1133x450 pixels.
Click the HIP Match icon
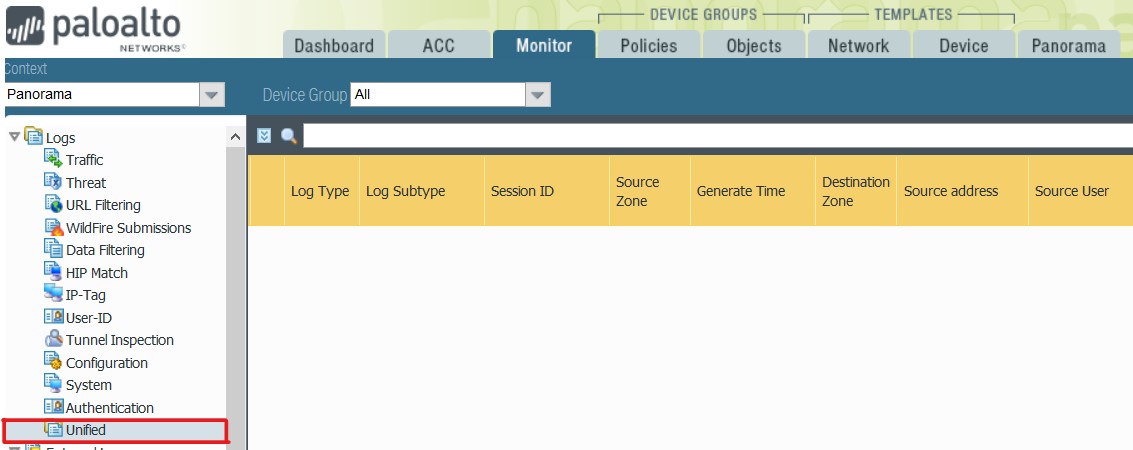(53, 272)
